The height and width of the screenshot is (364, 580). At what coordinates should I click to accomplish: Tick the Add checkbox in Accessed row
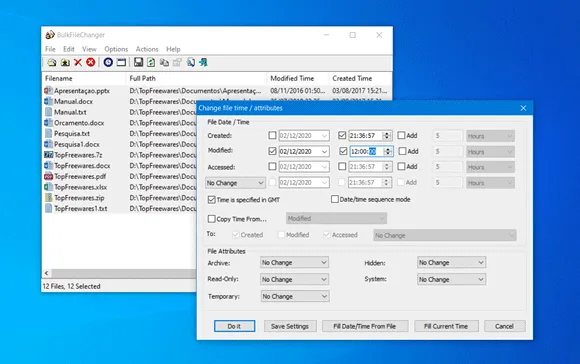pyautogui.click(x=401, y=166)
